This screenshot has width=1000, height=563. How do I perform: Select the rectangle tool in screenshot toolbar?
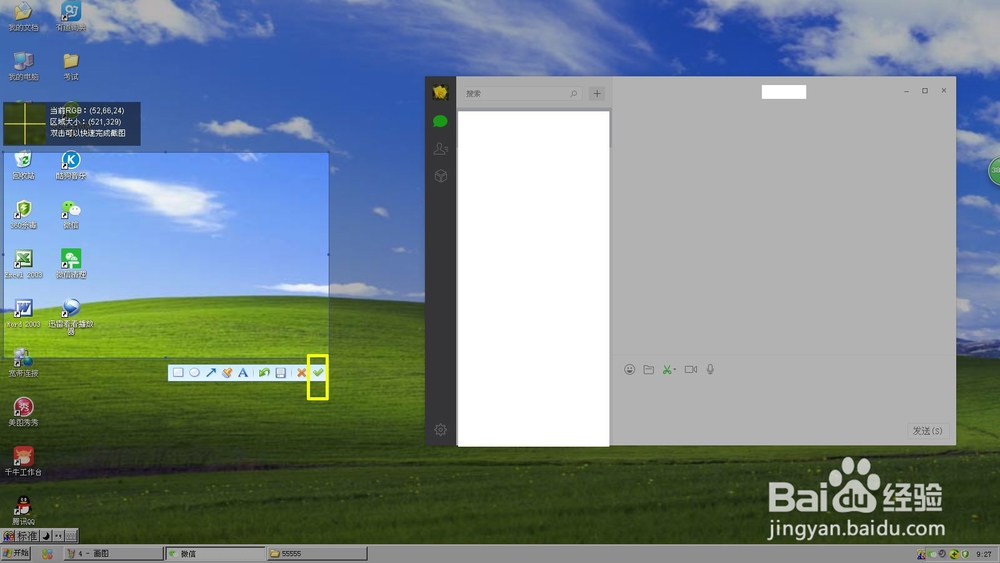pyautogui.click(x=178, y=372)
